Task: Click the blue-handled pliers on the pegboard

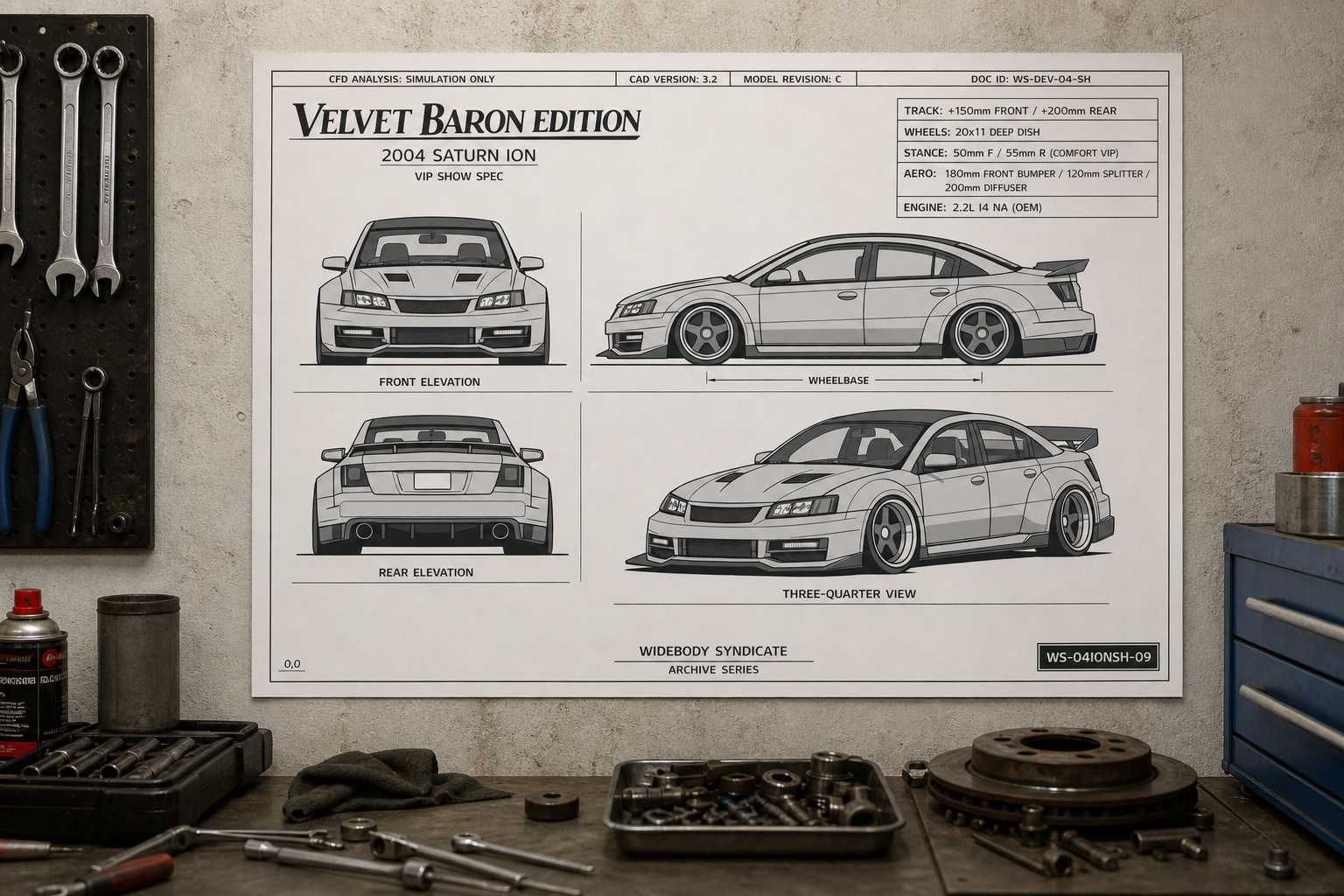Action: [x=26, y=418]
